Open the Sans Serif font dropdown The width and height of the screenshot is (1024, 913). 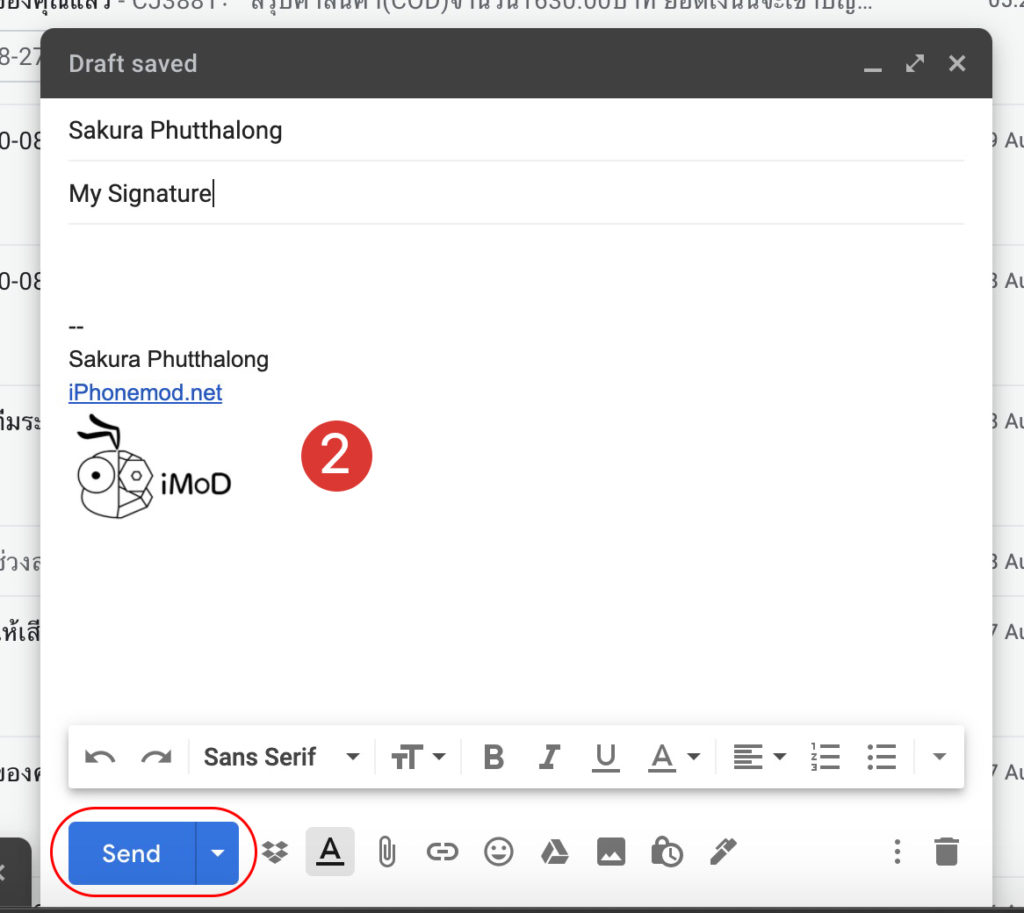[281, 757]
